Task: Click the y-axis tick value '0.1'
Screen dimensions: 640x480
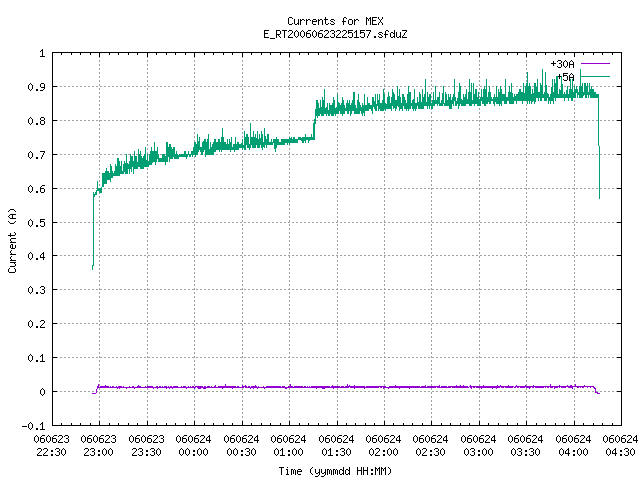Action: point(36,358)
